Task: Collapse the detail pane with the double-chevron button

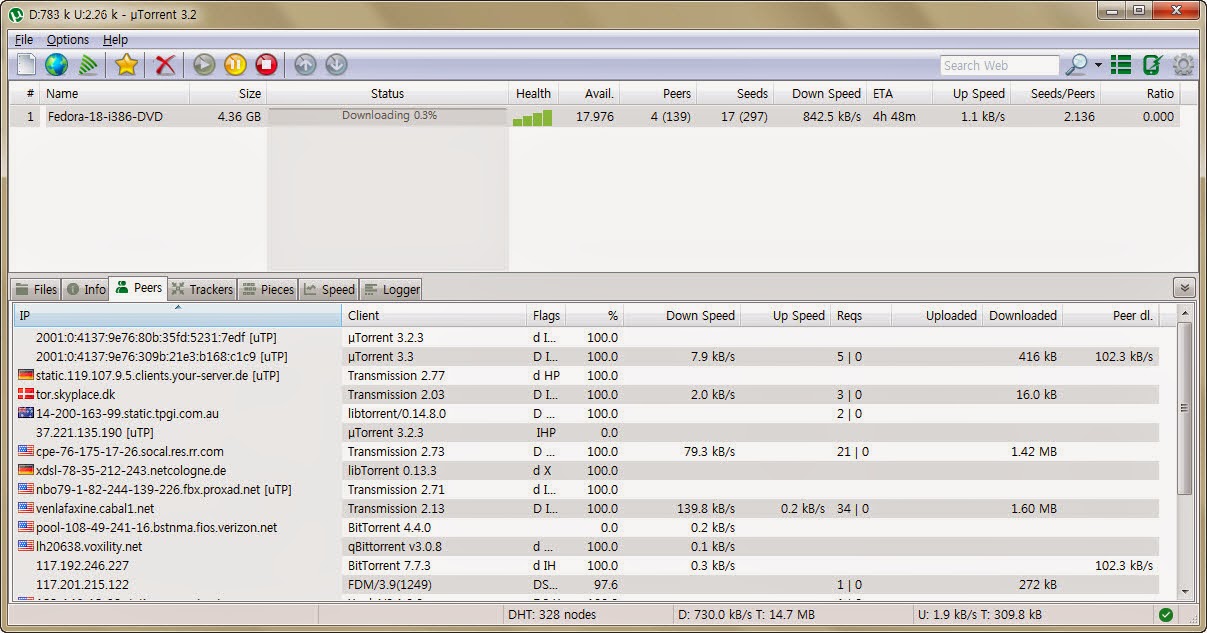Action: coord(1184,288)
